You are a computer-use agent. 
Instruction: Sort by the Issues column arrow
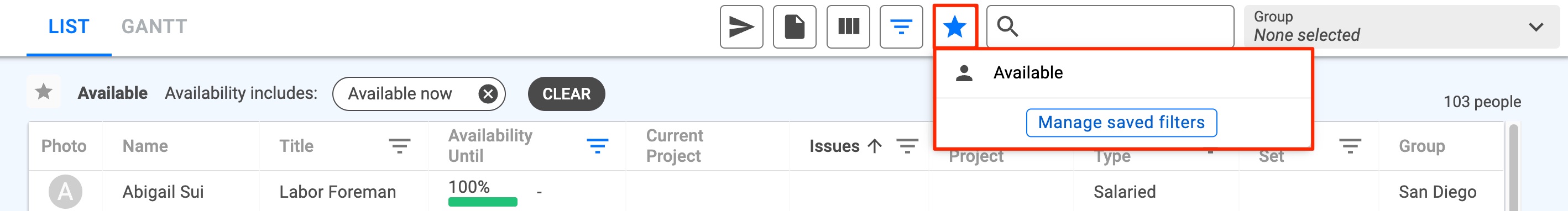click(874, 146)
